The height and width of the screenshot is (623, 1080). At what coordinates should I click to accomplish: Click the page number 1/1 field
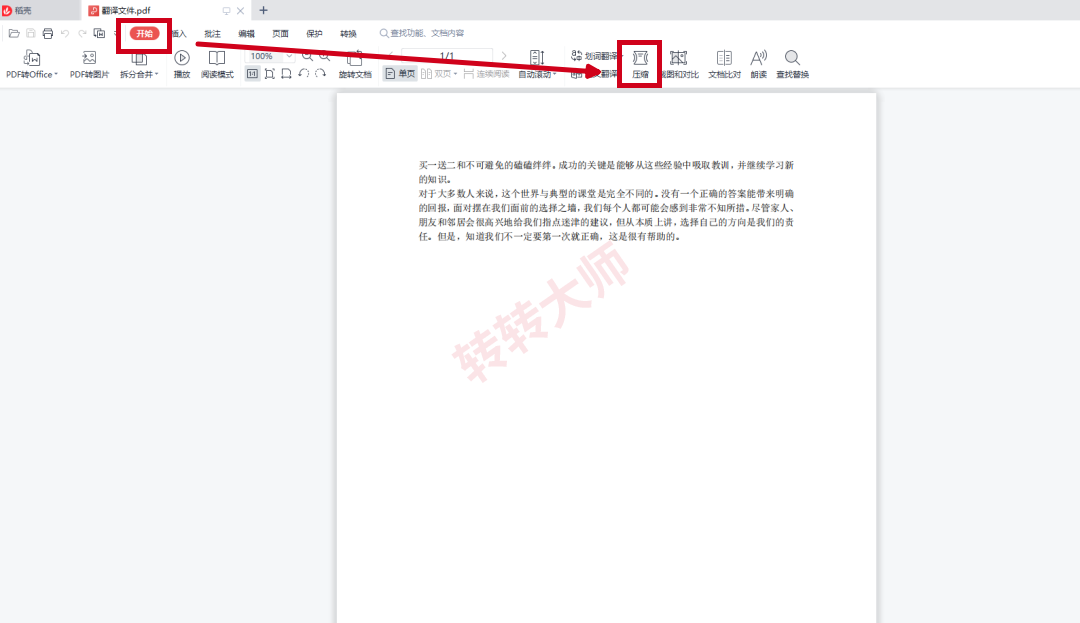(x=447, y=56)
